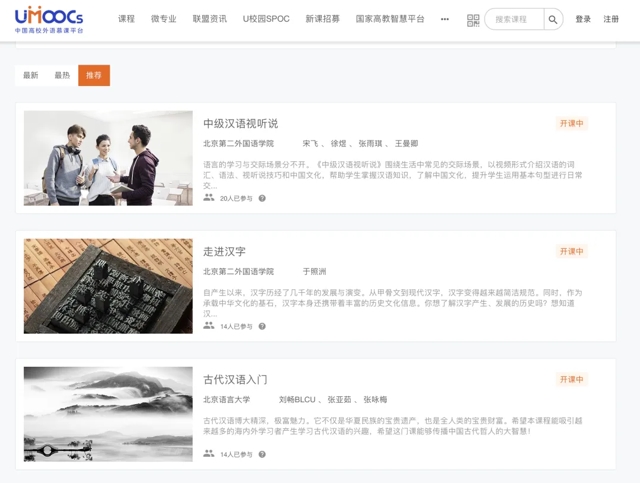Open the more menu ellipsis
This screenshot has width=640, height=483.
click(445, 19)
